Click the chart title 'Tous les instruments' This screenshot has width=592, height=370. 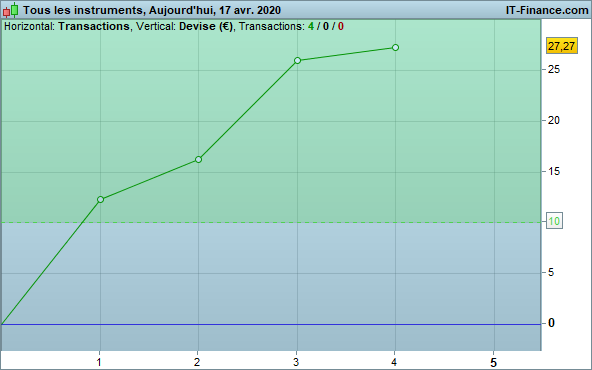83,10
